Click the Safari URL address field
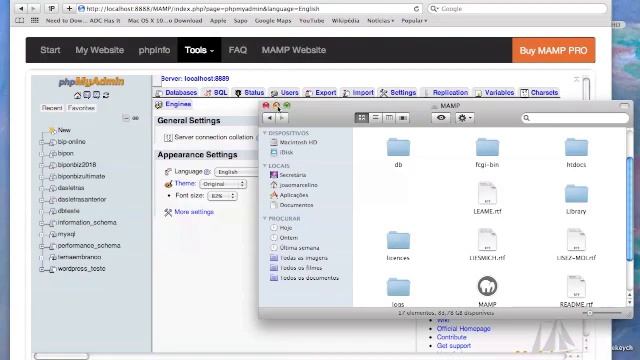Image resolution: width=640 pixels, height=360 pixels. pyautogui.click(x=249, y=9)
